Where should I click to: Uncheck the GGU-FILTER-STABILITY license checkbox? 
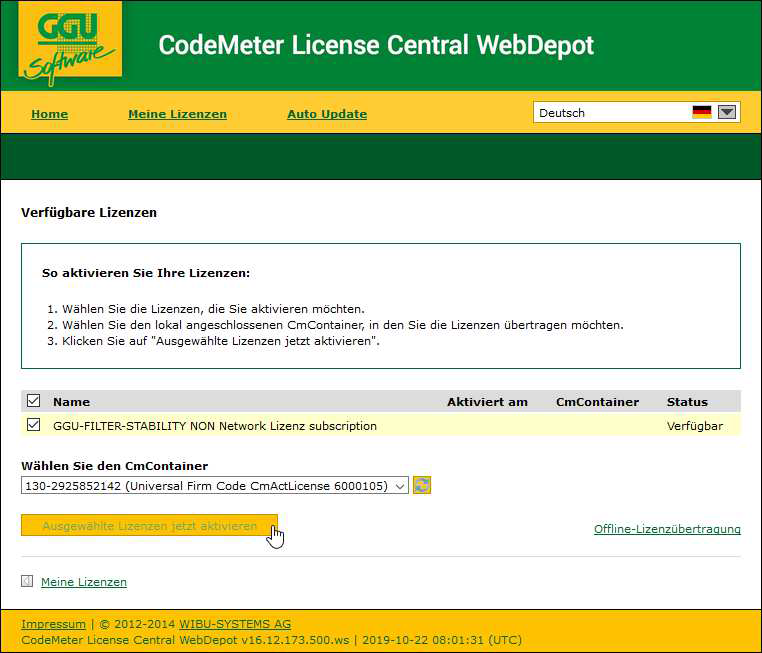point(33,425)
